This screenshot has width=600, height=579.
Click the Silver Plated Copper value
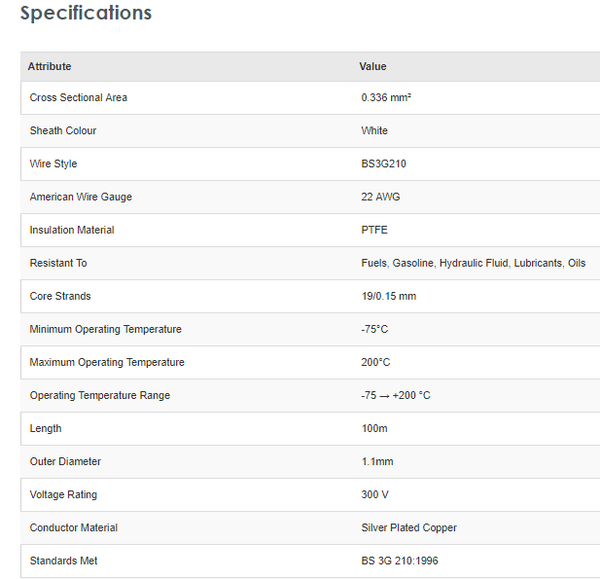409,527
